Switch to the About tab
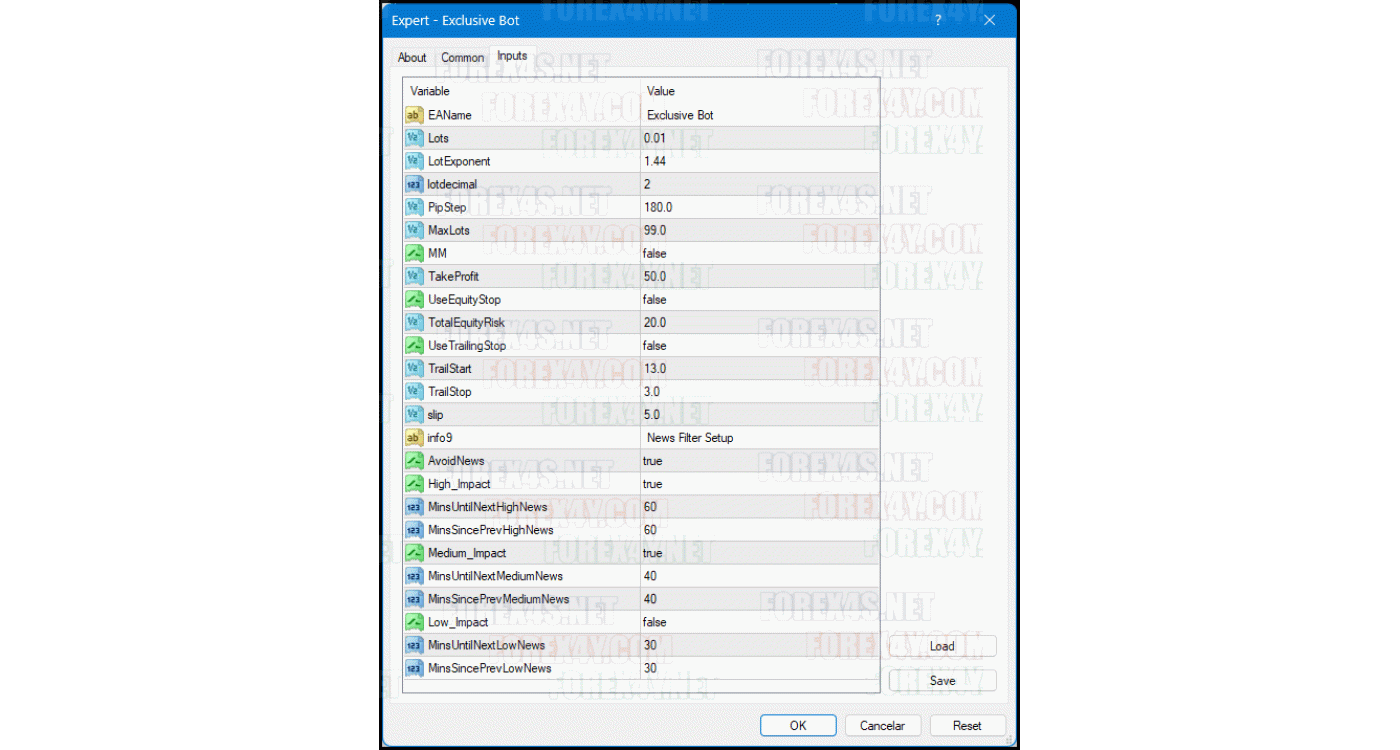Viewport: 1400px width, 750px height. point(412,58)
